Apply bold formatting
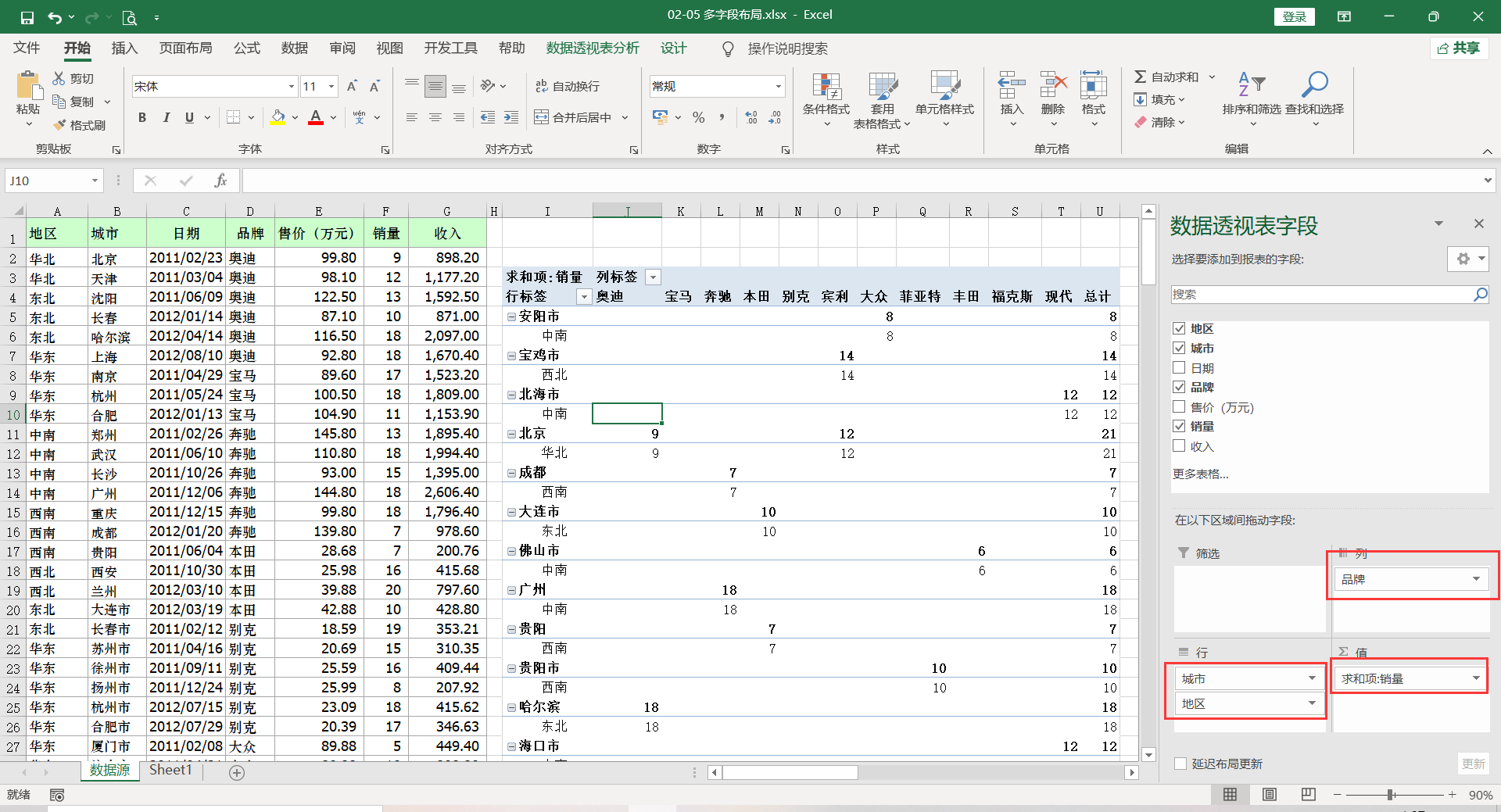 click(x=142, y=117)
